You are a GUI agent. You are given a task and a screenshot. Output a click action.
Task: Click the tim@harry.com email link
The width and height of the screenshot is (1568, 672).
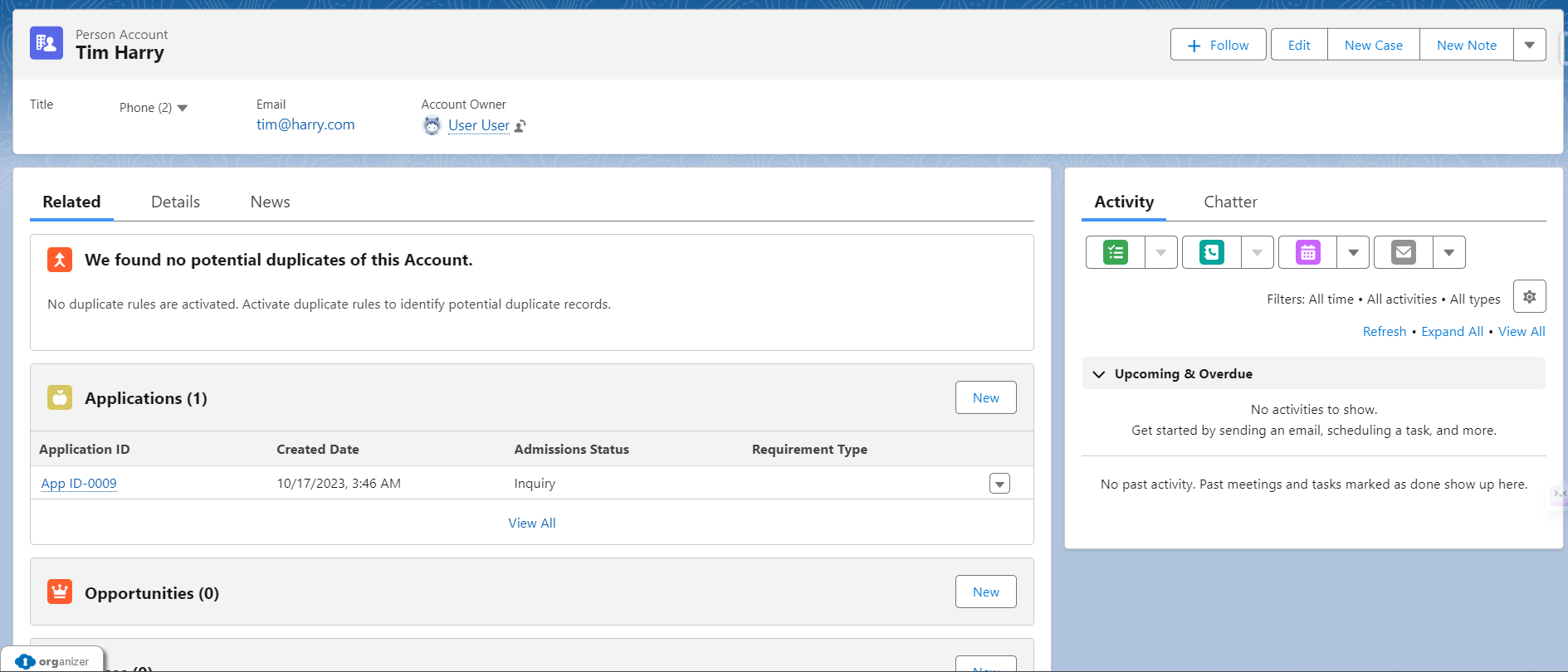point(305,124)
